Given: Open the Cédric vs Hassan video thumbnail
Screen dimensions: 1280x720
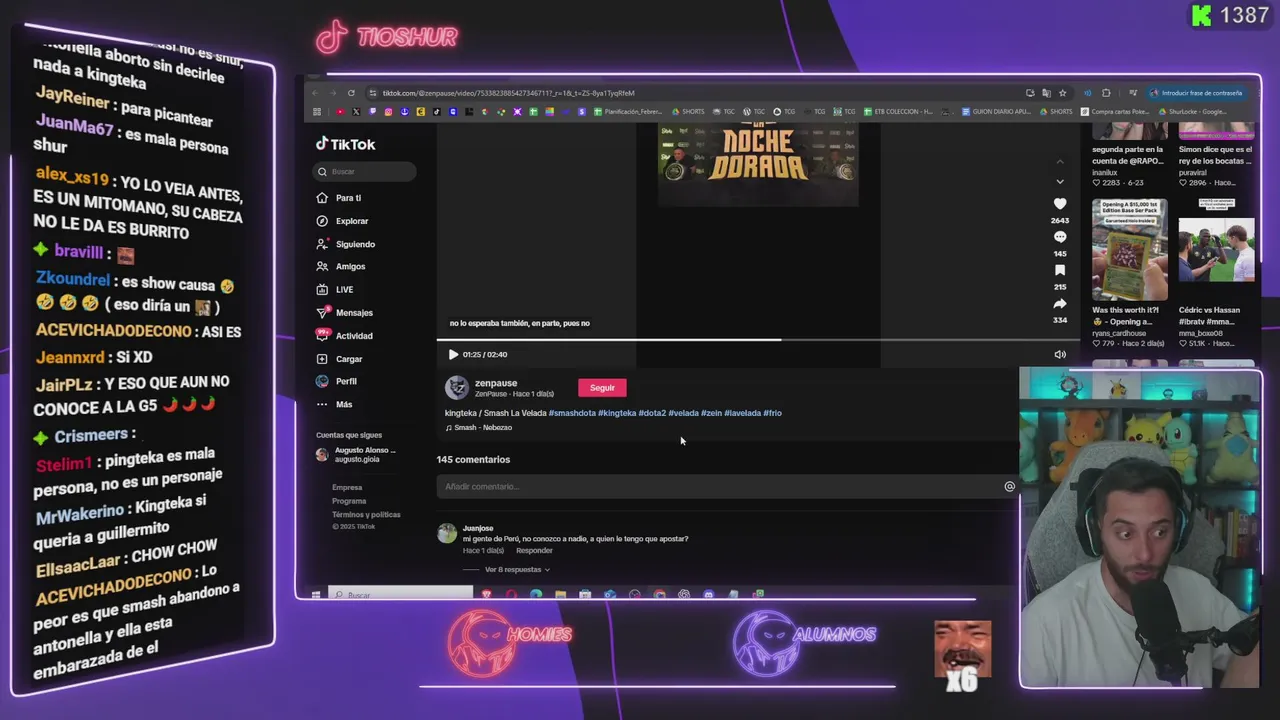Looking at the screenshot, I should [1216, 250].
